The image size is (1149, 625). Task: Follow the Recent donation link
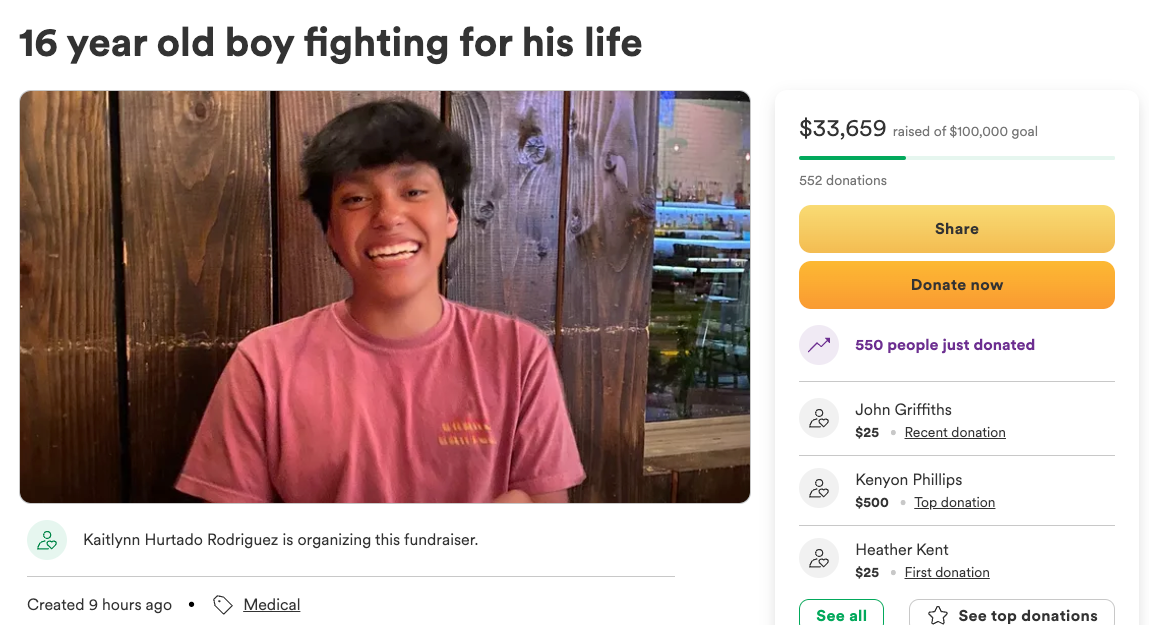pos(955,433)
